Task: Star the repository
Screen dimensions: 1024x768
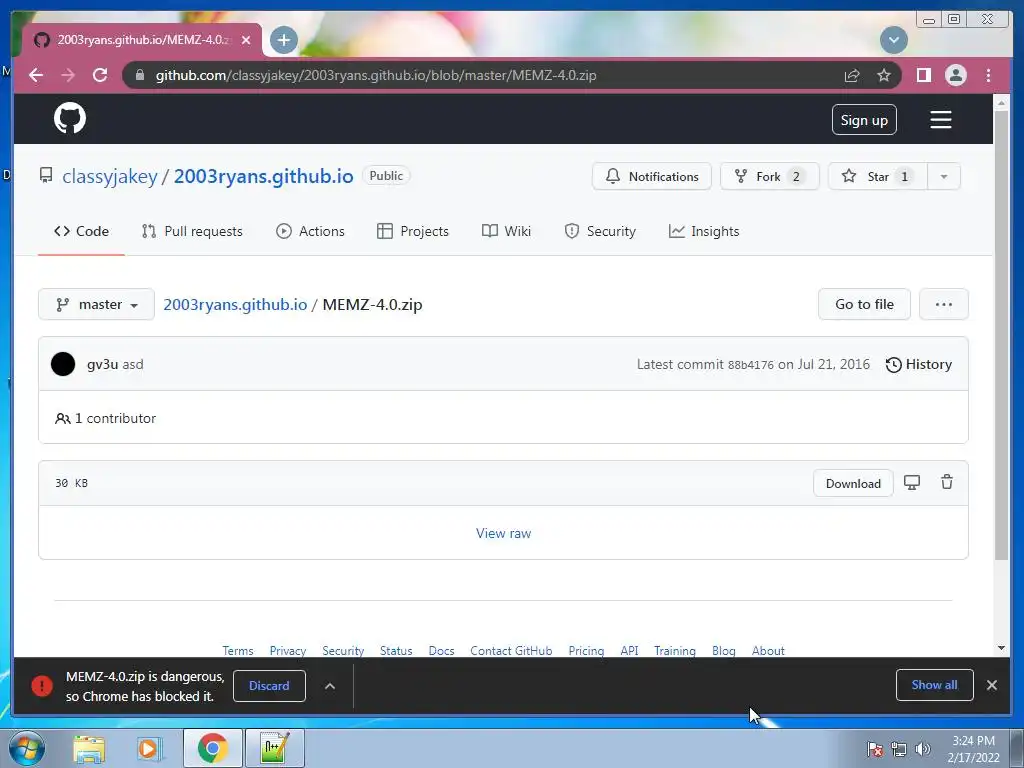Action: (x=878, y=176)
